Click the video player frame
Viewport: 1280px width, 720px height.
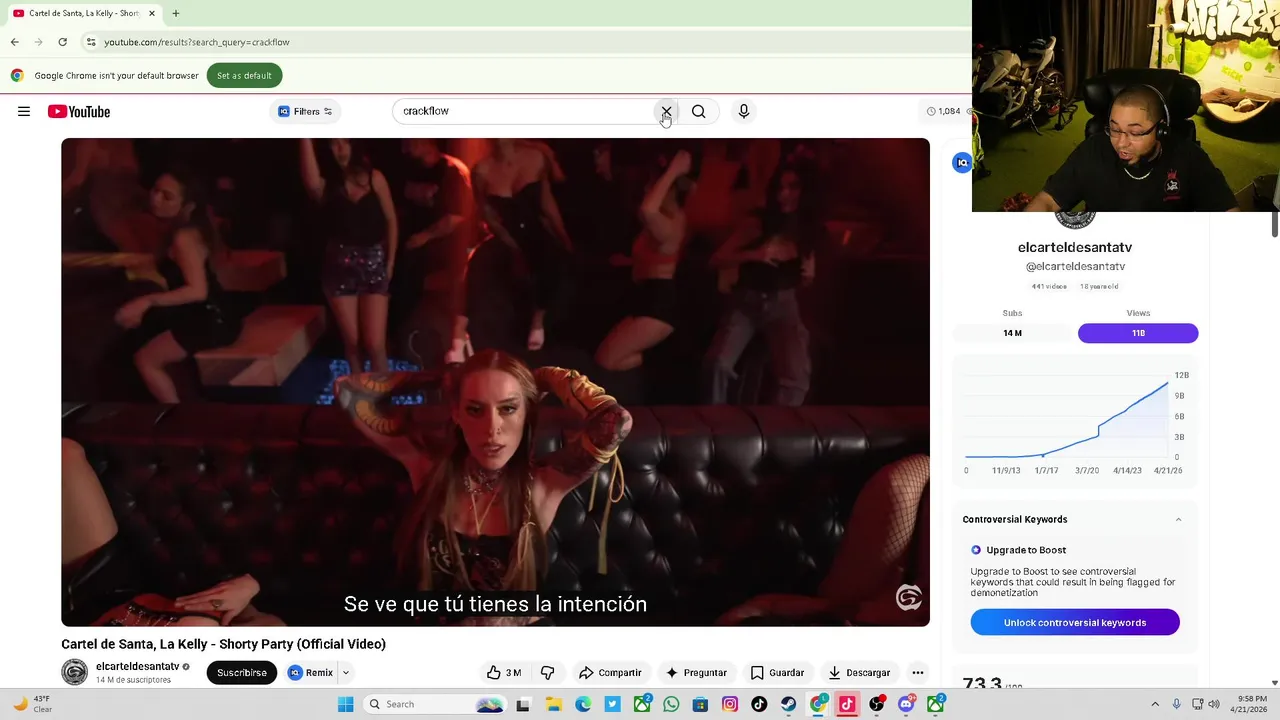495,382
